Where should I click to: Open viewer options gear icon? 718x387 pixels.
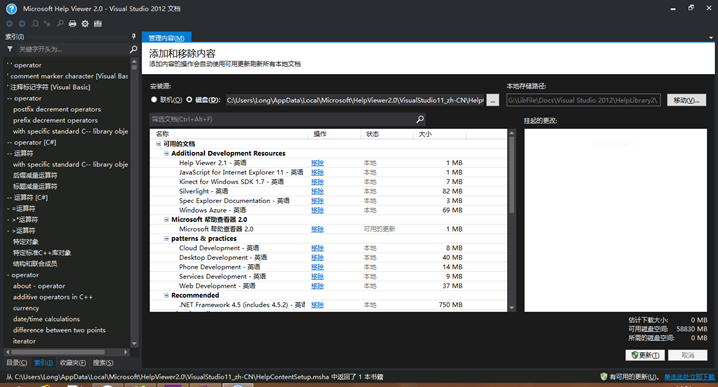click(85, 24)
